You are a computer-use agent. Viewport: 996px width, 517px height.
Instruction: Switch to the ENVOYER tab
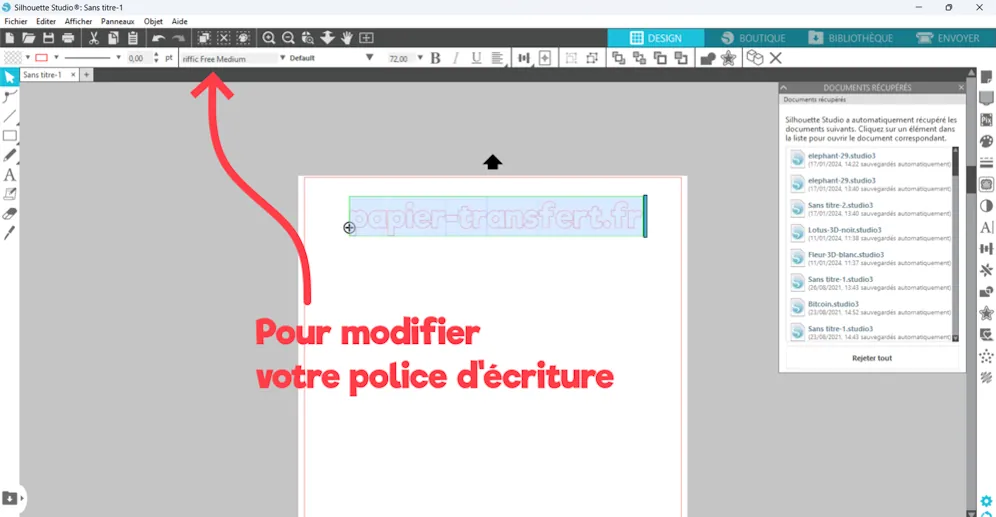948,38
